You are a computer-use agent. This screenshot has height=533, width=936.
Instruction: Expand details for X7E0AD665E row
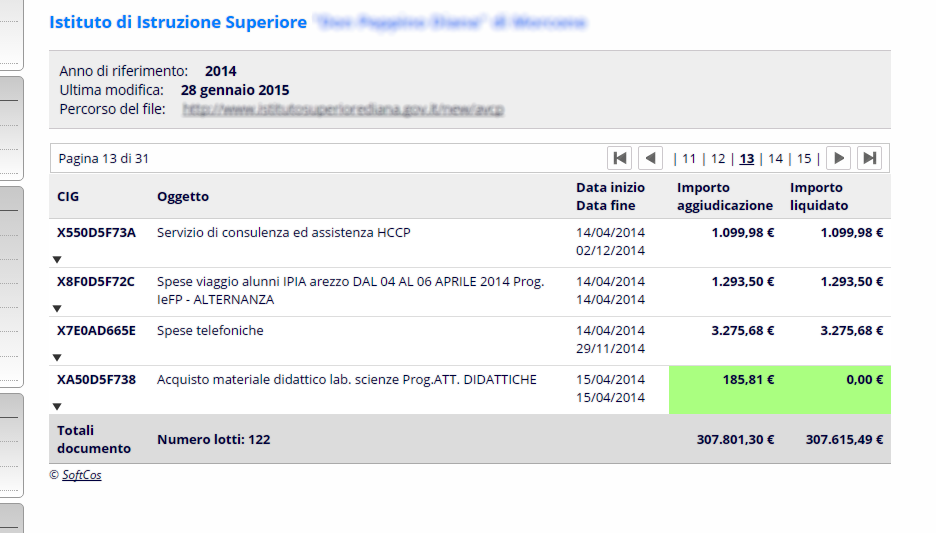57,358
